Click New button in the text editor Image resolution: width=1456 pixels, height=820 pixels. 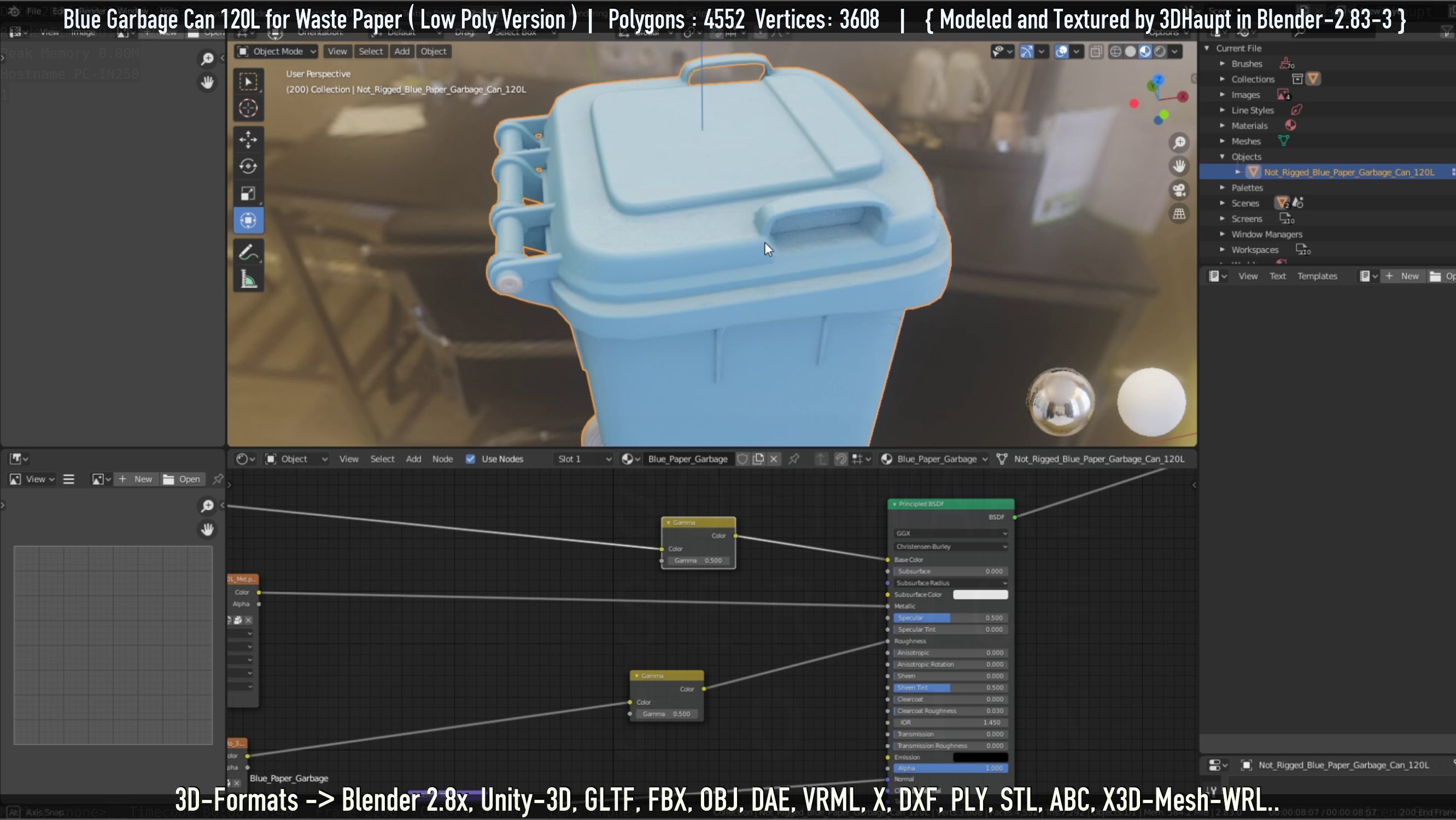[1402, 276]
